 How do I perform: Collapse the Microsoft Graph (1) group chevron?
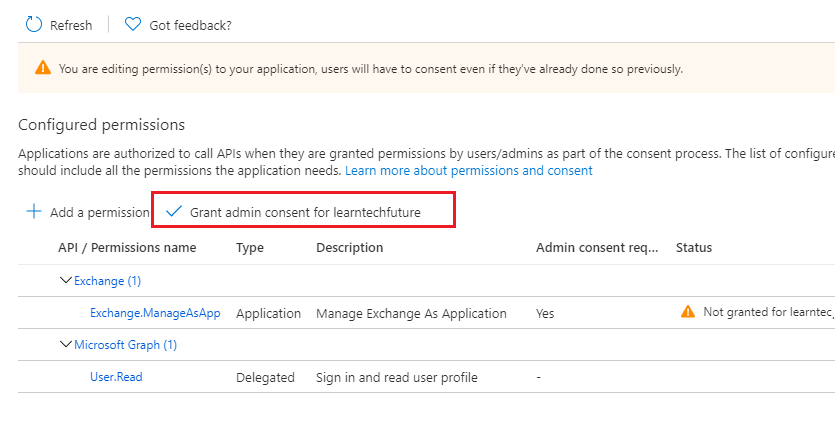point(66,345)
